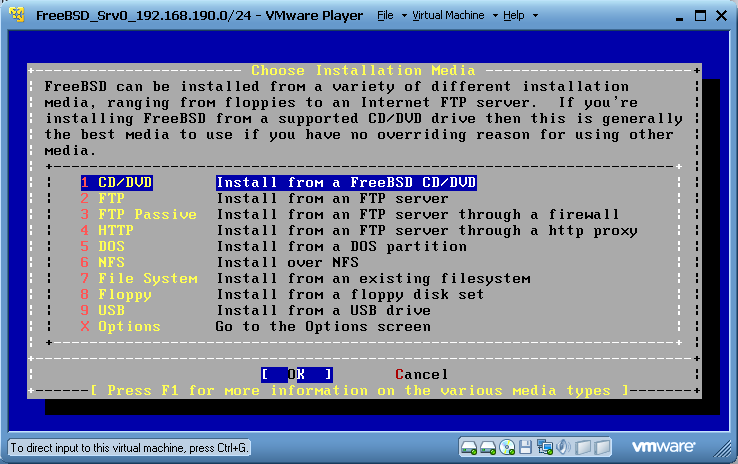This screenshot has width=738, height=464.
Task: Select the 6 NFS install option
Action: tap(219, 263)
